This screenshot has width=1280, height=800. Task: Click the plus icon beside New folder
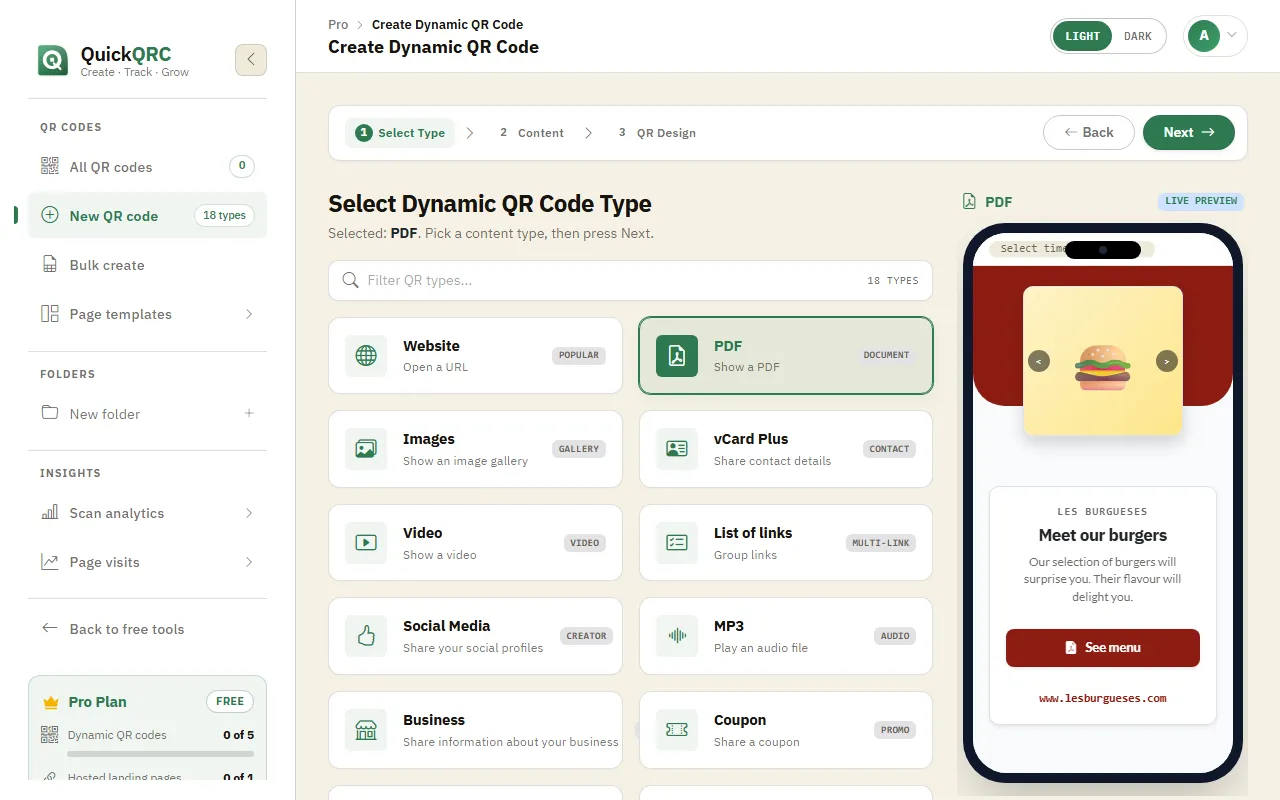[x=249, y=413]
